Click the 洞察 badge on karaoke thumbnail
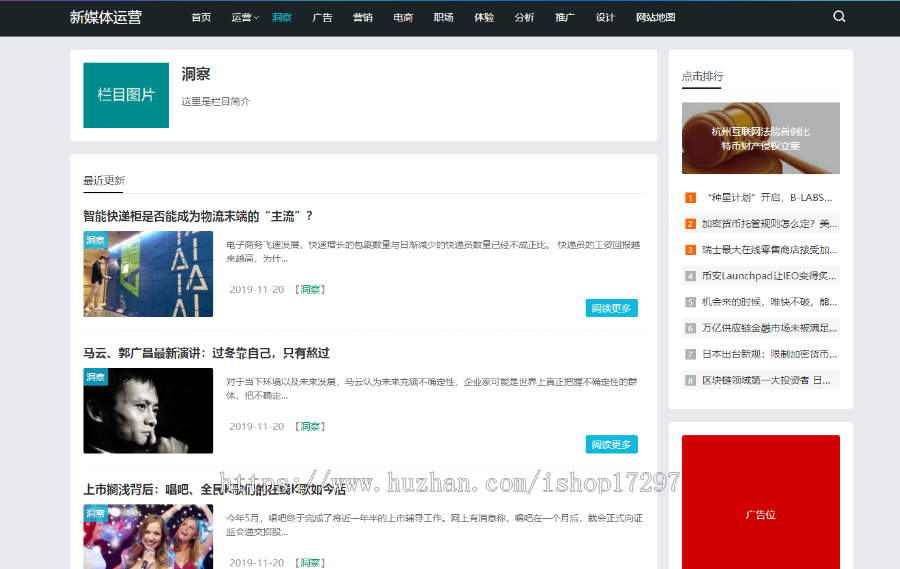 pyautogui.click(x=96, y=513)
